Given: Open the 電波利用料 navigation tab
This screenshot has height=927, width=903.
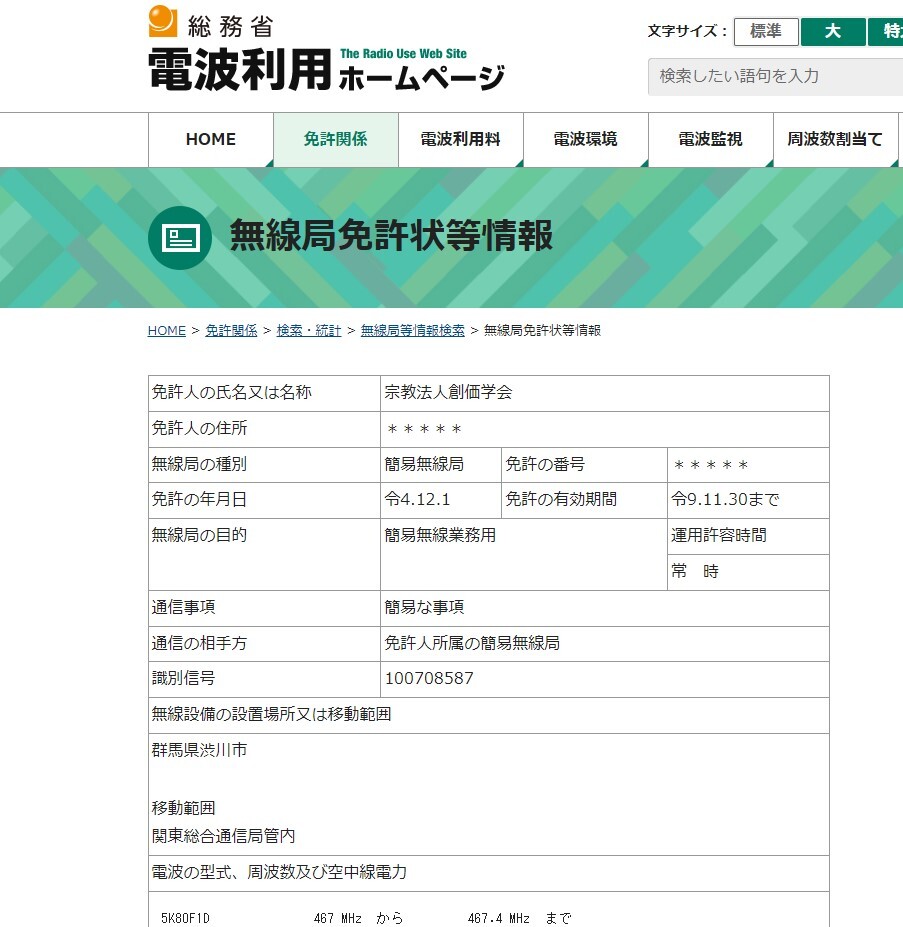Looking at the screenshot, I should [461, 140].
